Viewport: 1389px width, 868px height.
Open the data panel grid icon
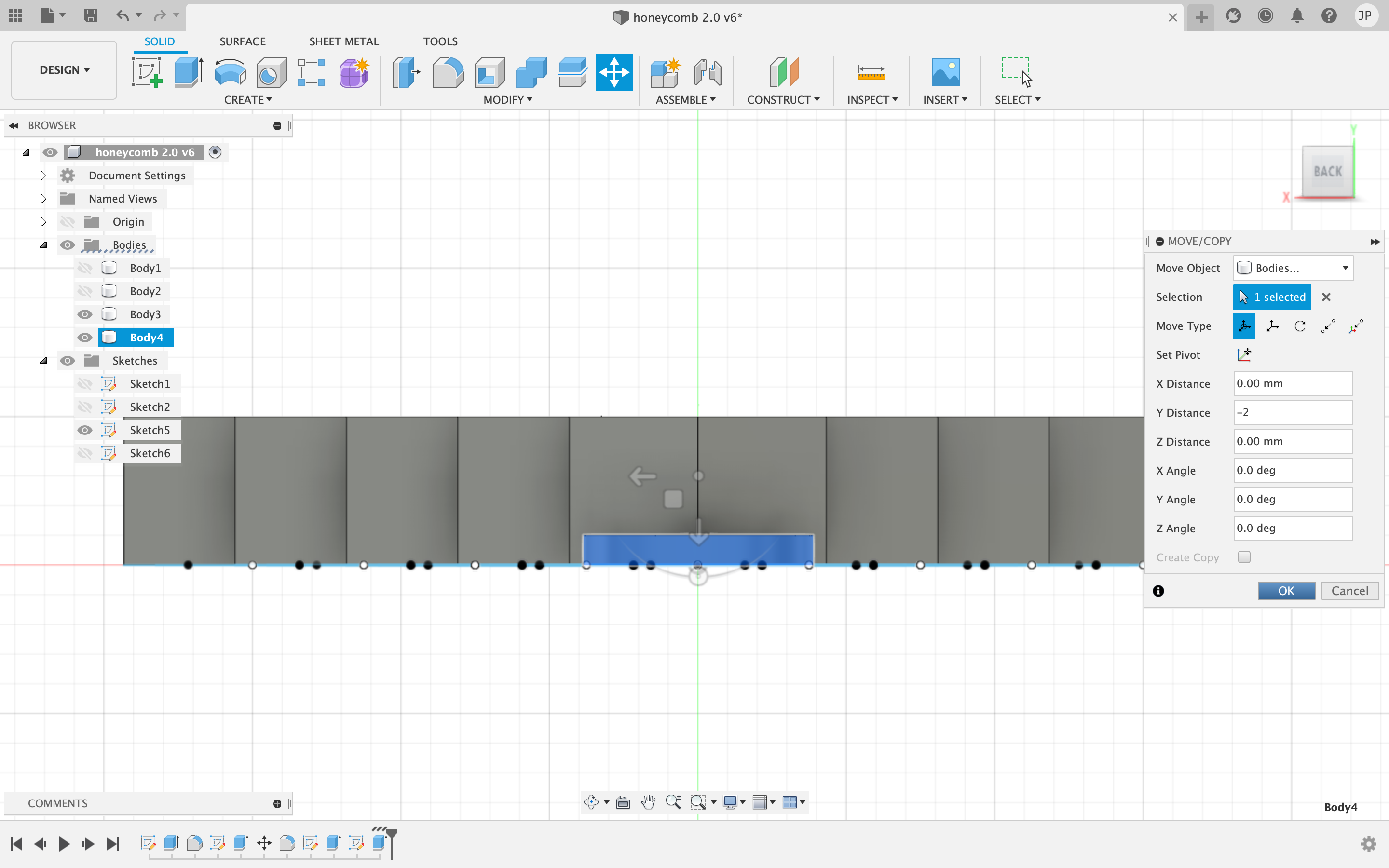click(x=15, y=15)
